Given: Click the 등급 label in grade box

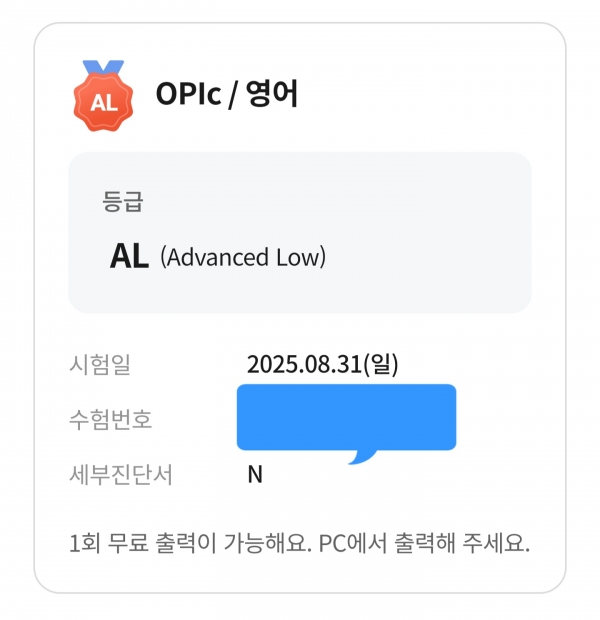Looking at the screenshot, I should point(122,201).
